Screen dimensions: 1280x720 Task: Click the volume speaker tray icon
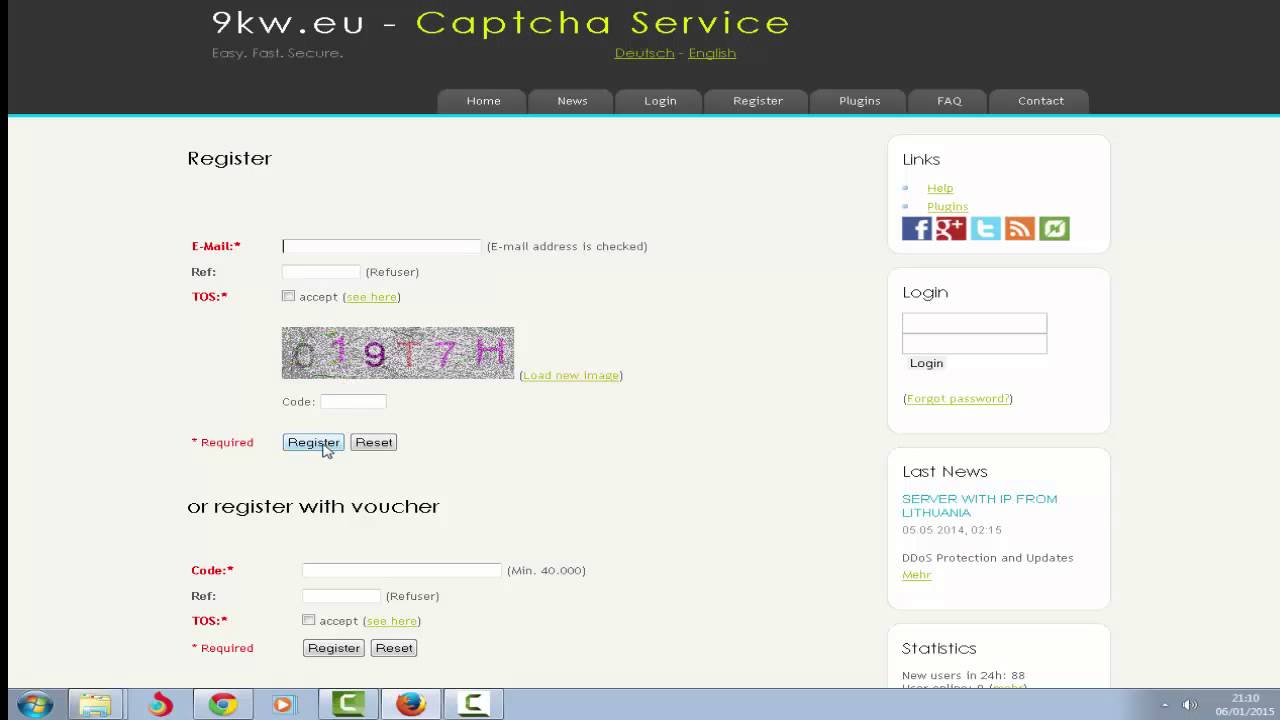[1190, 705]
